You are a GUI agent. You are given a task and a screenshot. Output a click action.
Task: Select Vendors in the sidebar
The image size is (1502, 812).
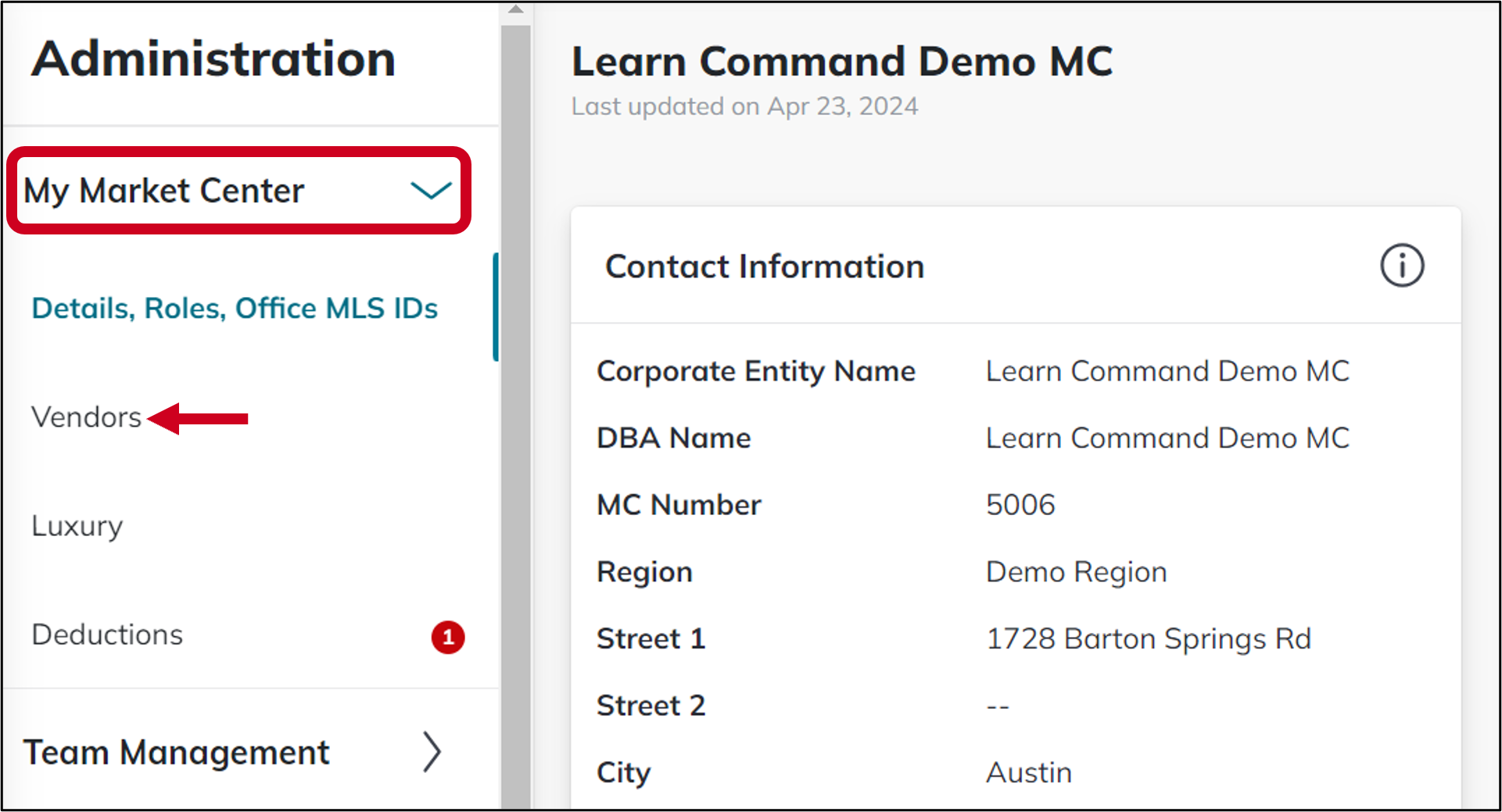86,417
